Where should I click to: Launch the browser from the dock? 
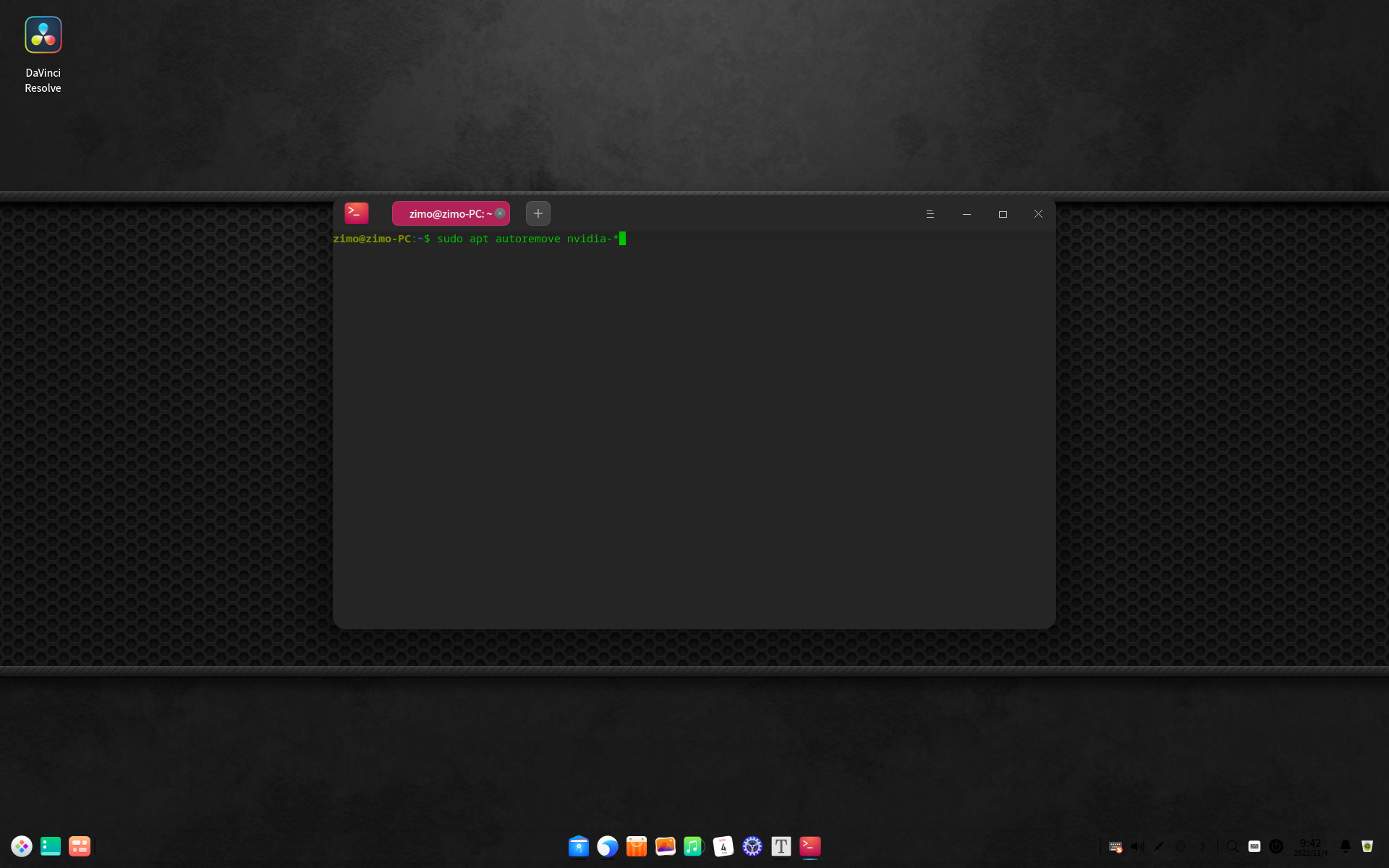[608, 846]
